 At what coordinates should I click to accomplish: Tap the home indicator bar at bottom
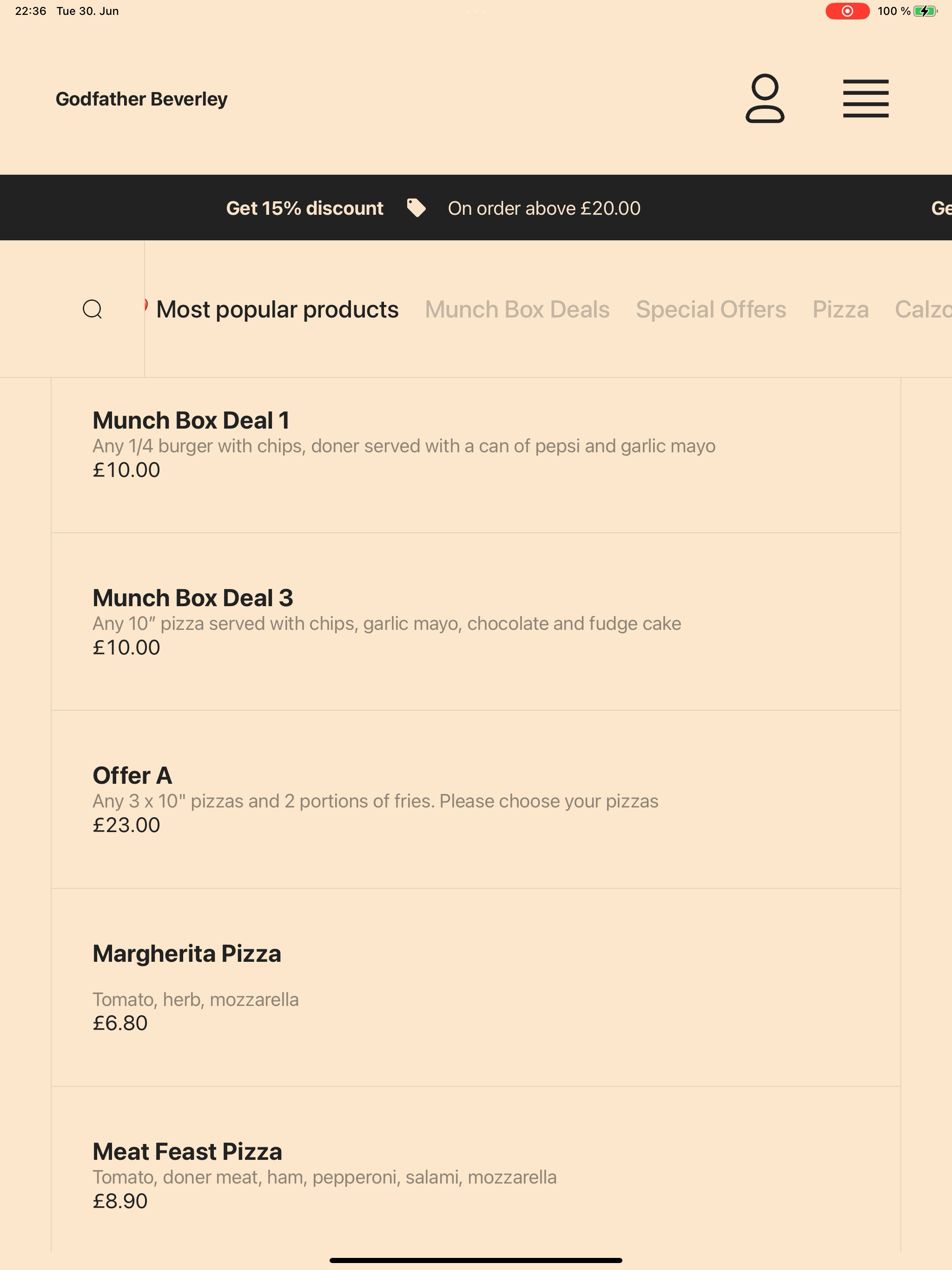click(x=476, y=1260)
